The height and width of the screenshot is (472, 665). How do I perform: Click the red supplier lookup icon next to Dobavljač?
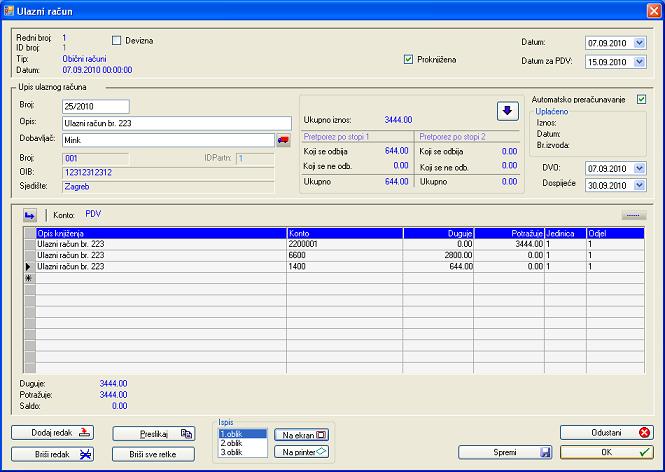[x=283, y=140]
